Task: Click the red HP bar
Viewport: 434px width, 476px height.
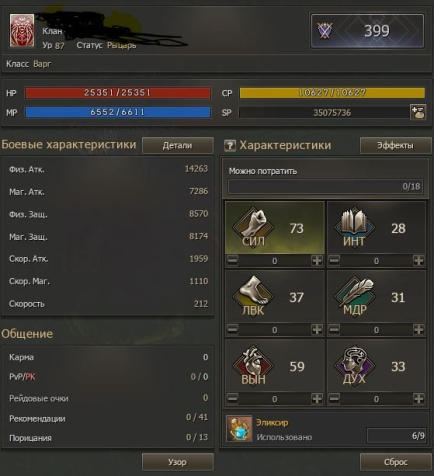Action: click(118, 93)
